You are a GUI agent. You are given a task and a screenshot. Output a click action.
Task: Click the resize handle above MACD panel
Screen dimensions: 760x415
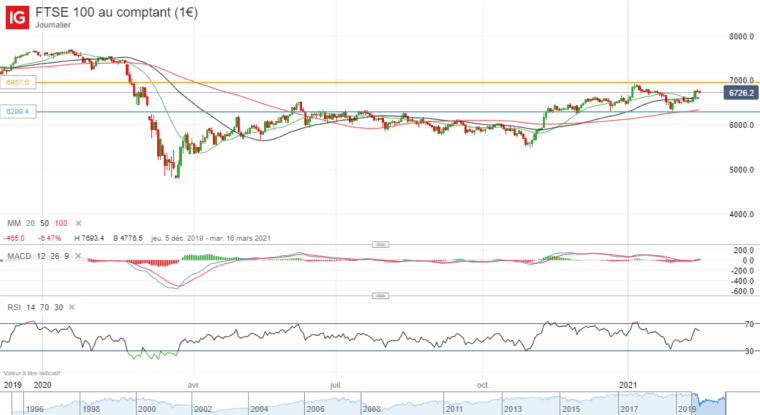tap(380, 244)
